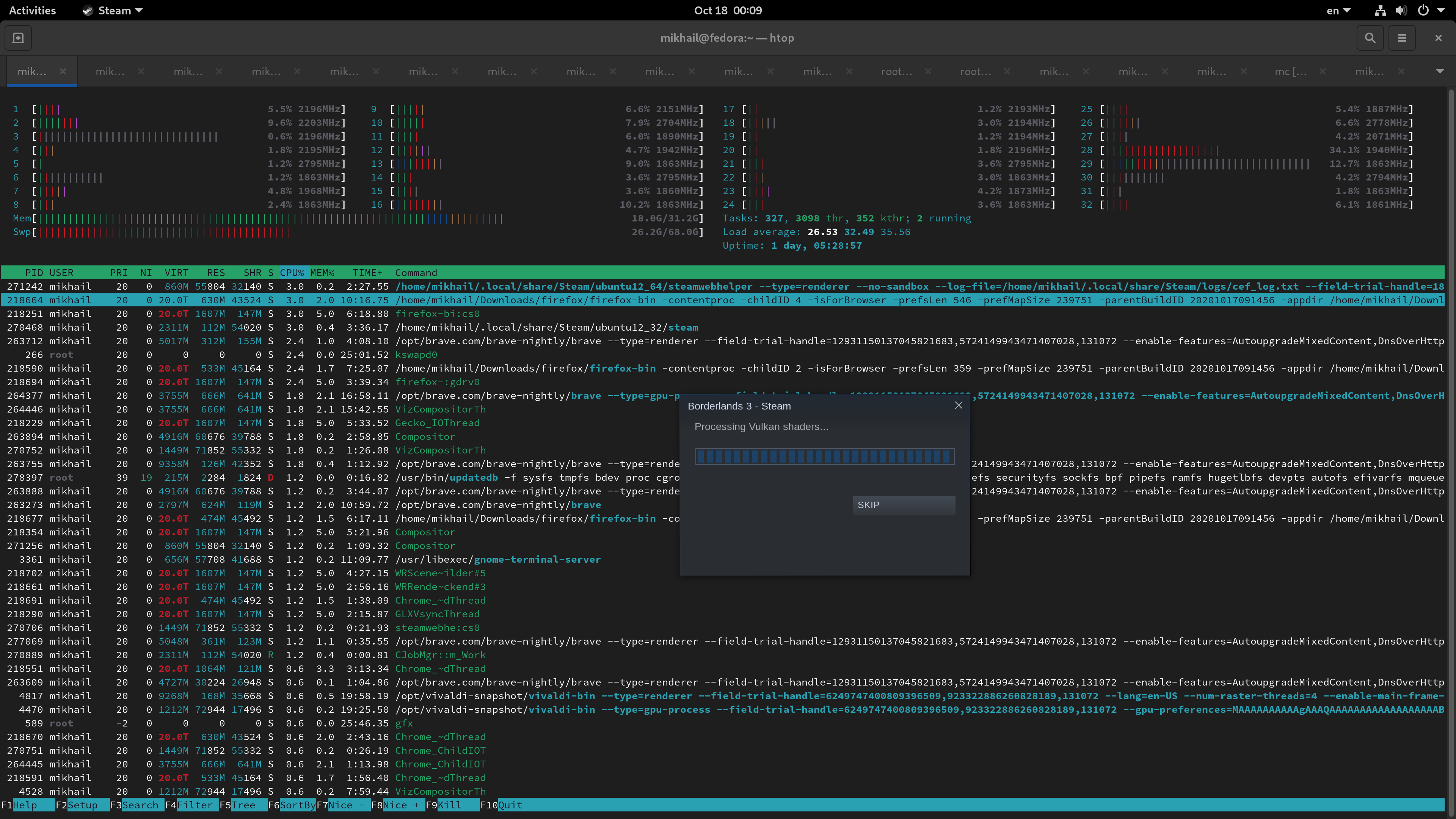Open Activities overview
Viewport: 1456px width, 819px height.
coord(32,10)
